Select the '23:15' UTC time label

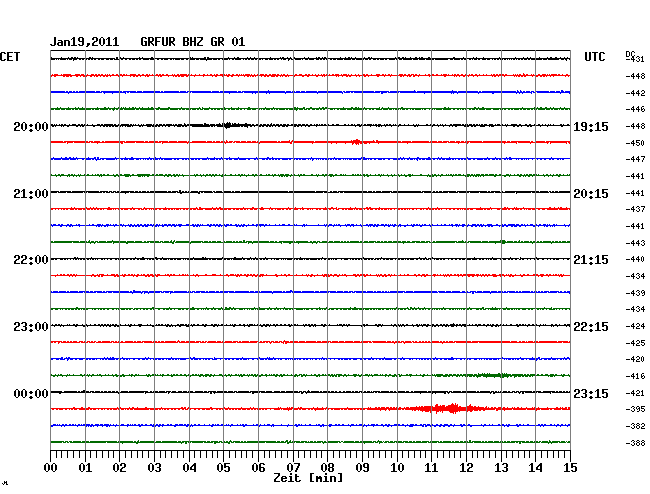point(591,393)
